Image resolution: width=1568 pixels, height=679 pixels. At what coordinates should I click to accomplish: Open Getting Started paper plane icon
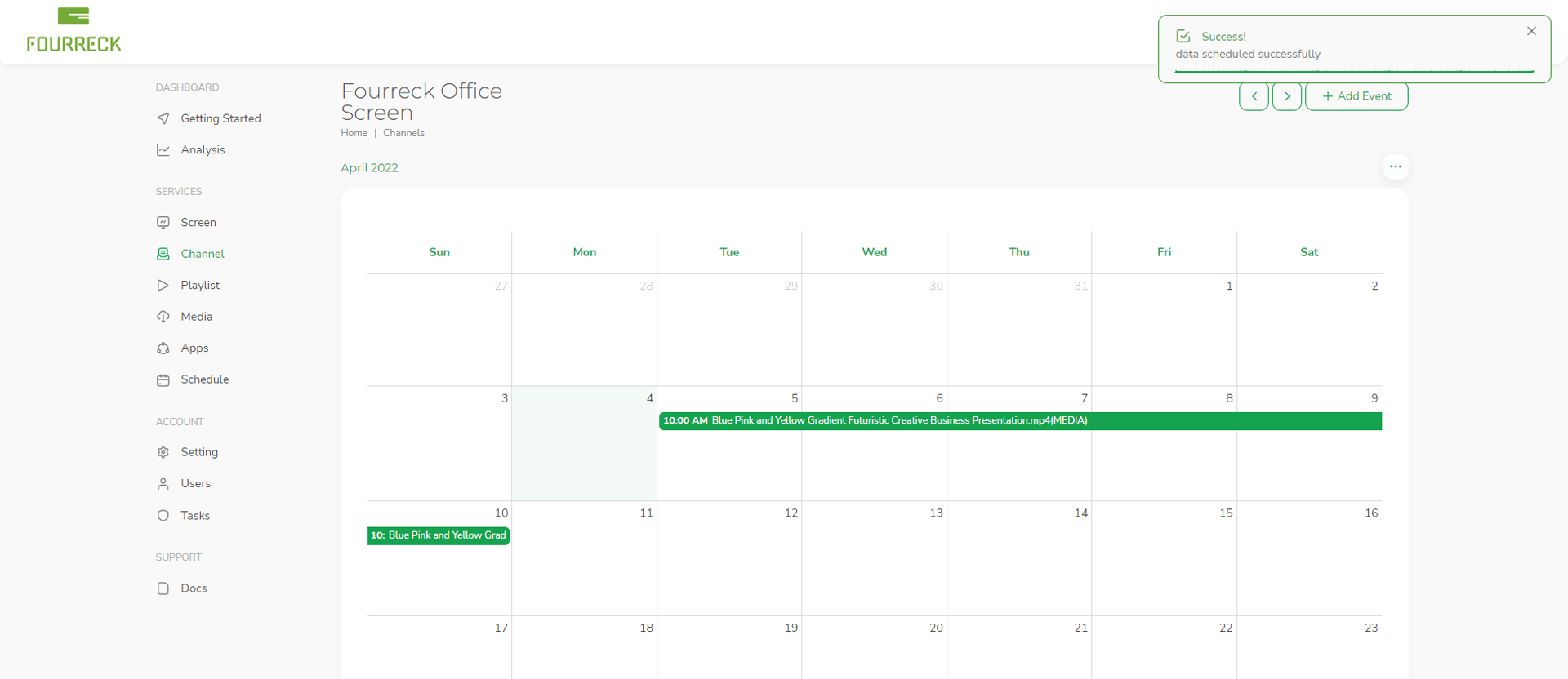tap(163, 118)
